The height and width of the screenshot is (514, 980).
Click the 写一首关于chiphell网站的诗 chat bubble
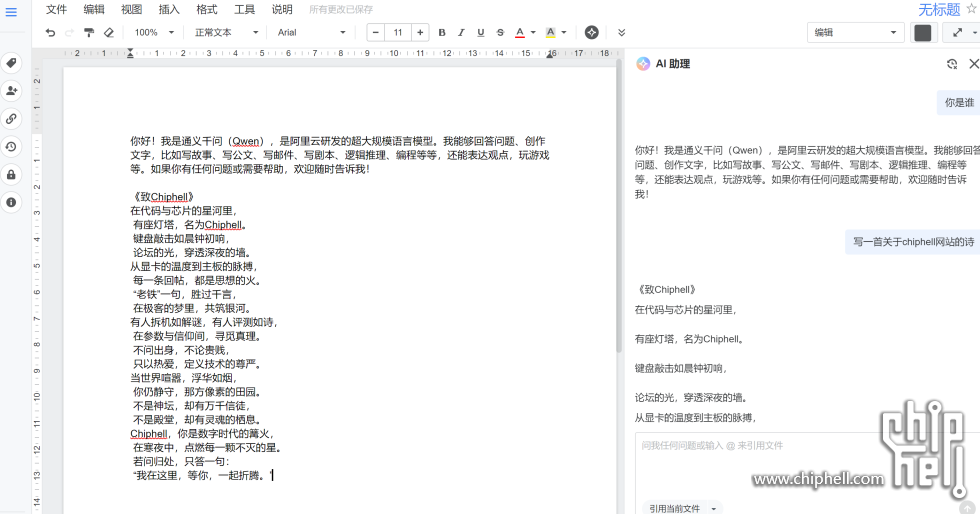pos(913,242)
